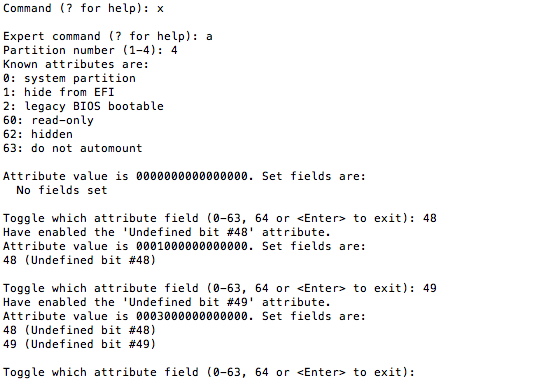Select the '2: legacy BIOS bootable' line
537x381 pixels.
pos(83,107)
